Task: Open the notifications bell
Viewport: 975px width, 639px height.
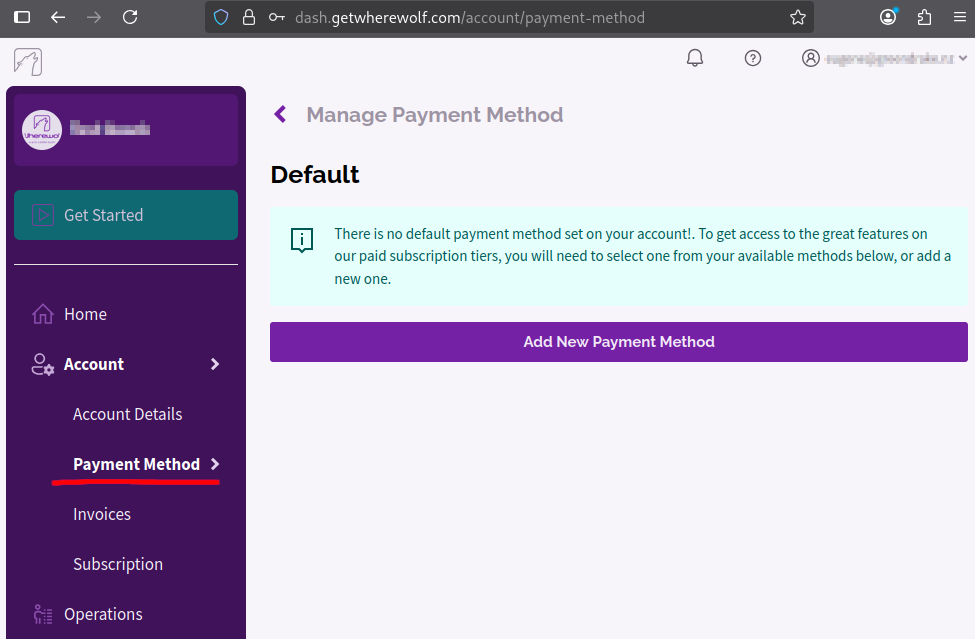Action: tap(695, 58)
